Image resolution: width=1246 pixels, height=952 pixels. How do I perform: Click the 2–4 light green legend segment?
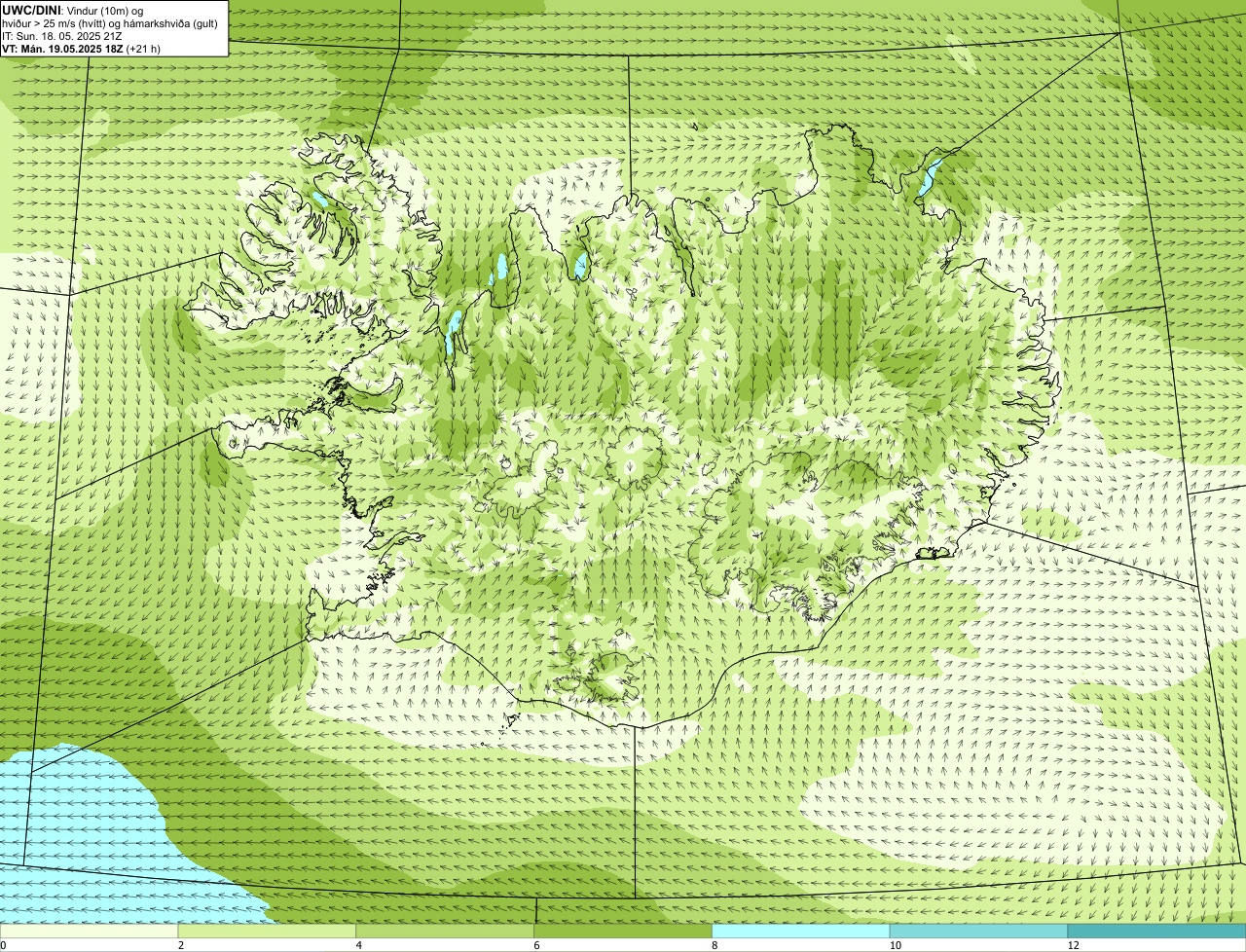click(x=268, y=931)
